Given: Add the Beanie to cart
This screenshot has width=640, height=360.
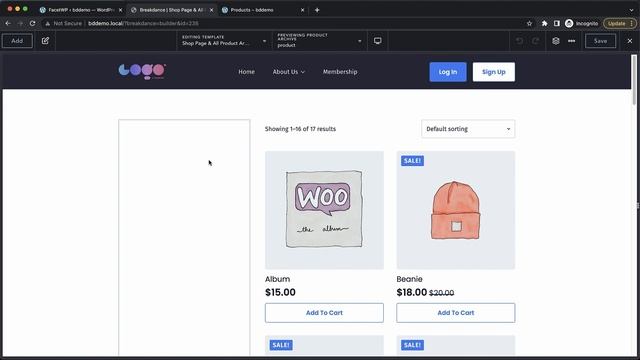Looking at the screenshot, I should point(456,313).
